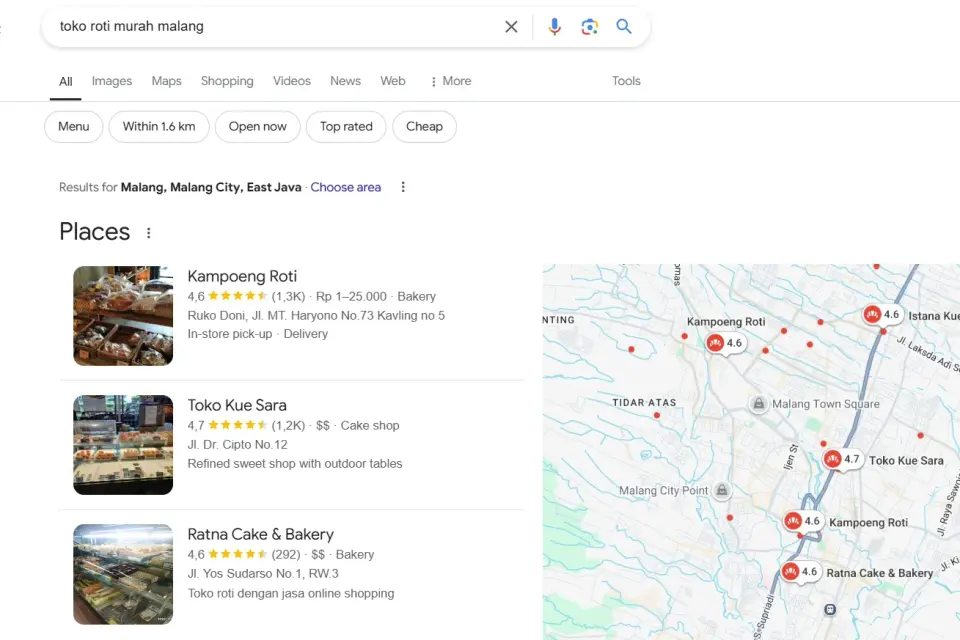Click Ratna Cake & Bakery photo thumbnail

coord(123,574)
